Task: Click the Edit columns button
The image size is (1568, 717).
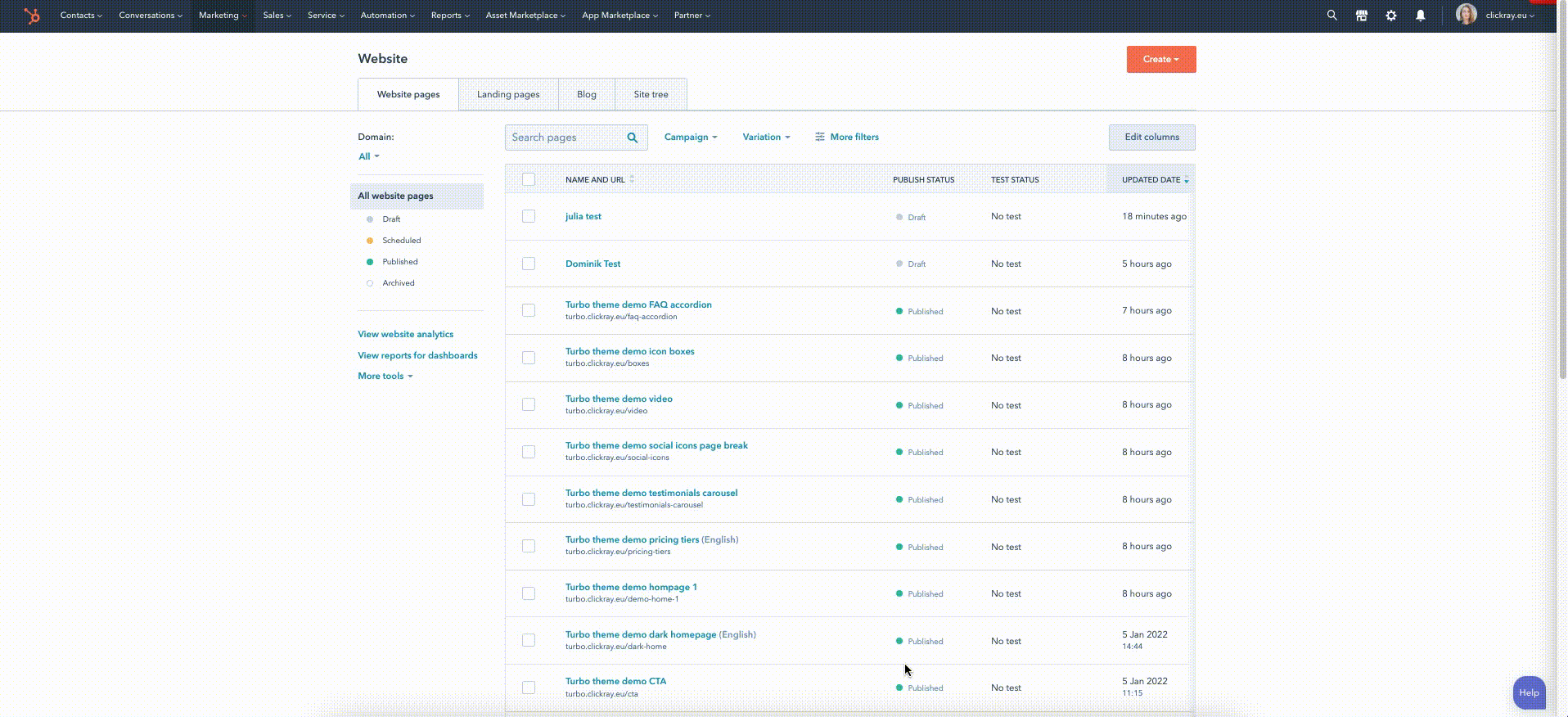Action: coord(1151,138)
